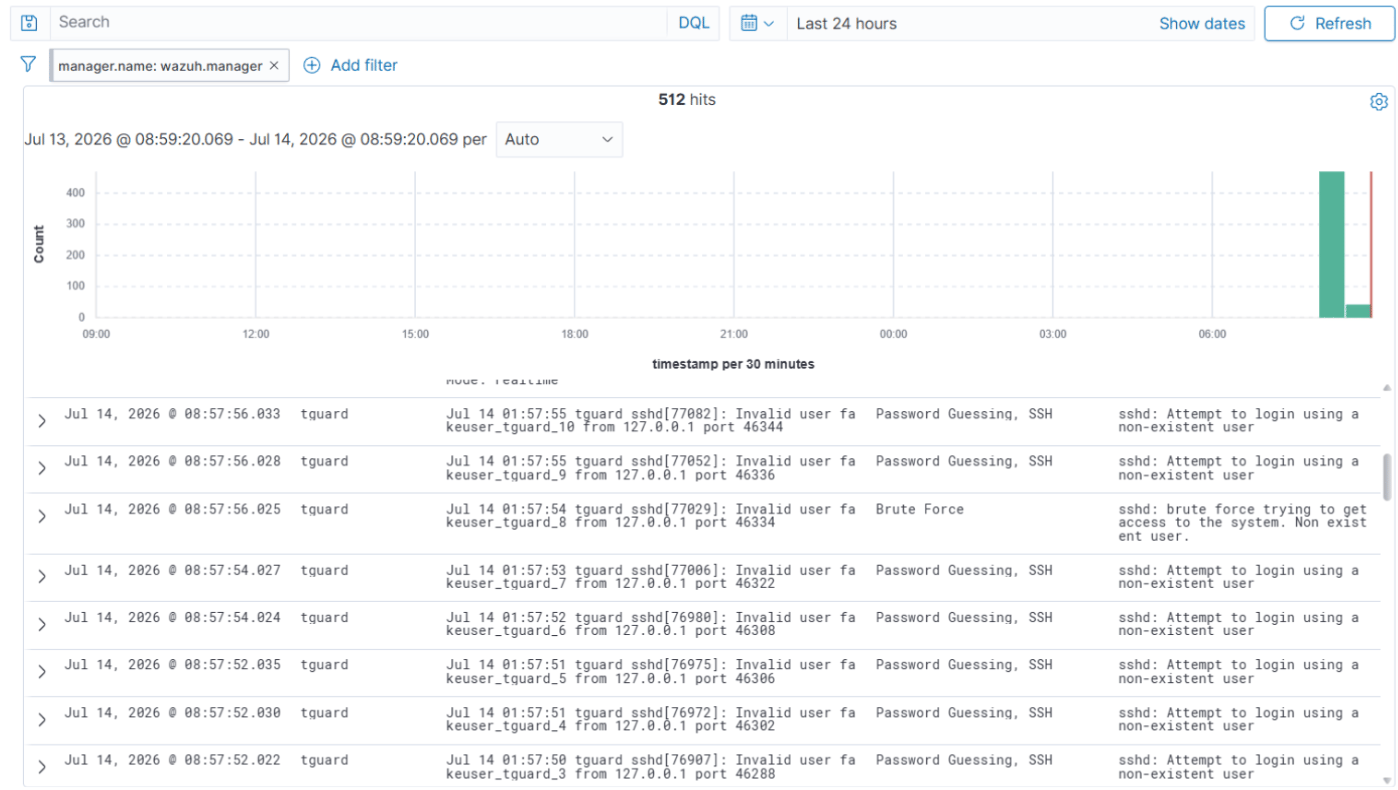The width and height of the screenshot is (1398, 790).
Task: Click the scrollbar up arrow of results
Action: tap(1386, 388)
